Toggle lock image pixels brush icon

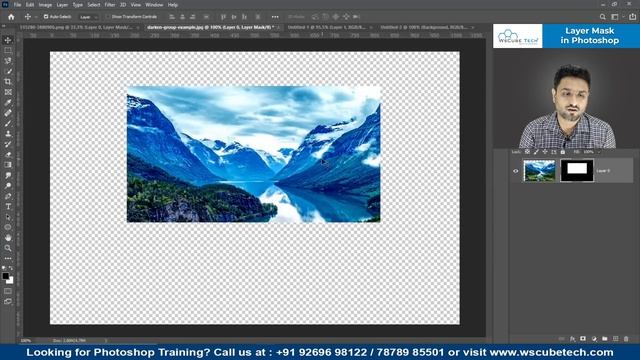click(x=536, y=152)
